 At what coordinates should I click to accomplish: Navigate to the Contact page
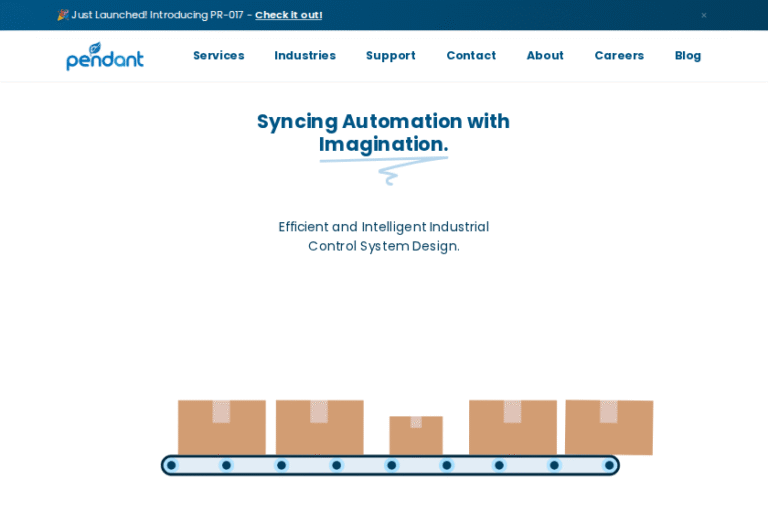(471, 56)
